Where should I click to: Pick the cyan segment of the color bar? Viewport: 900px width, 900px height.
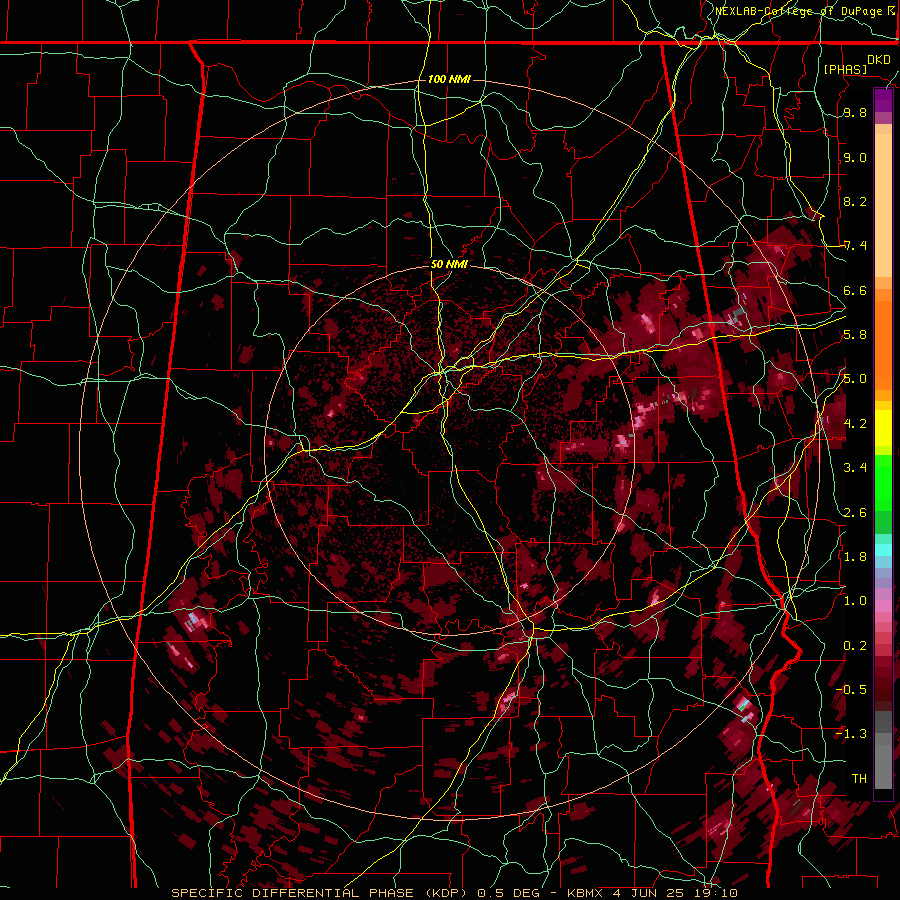883,550
